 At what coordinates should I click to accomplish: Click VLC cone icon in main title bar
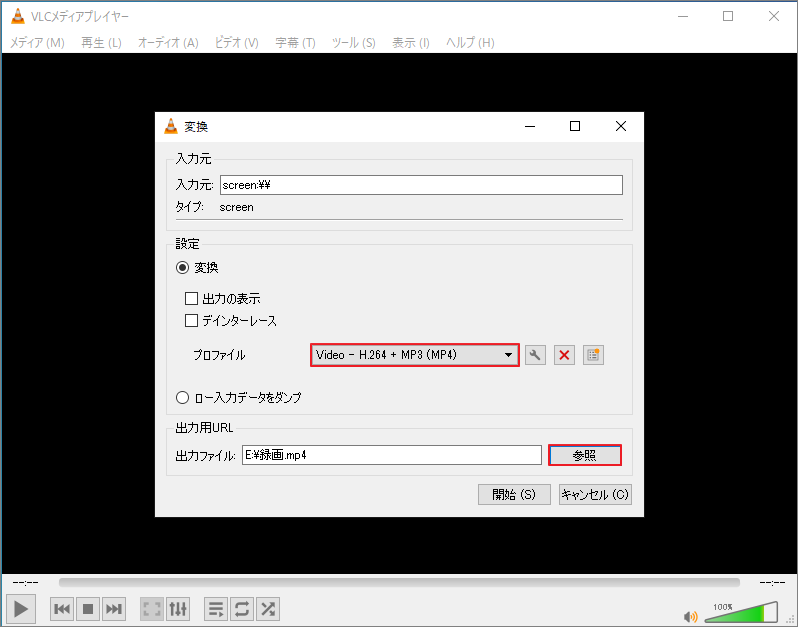point(18,16)
